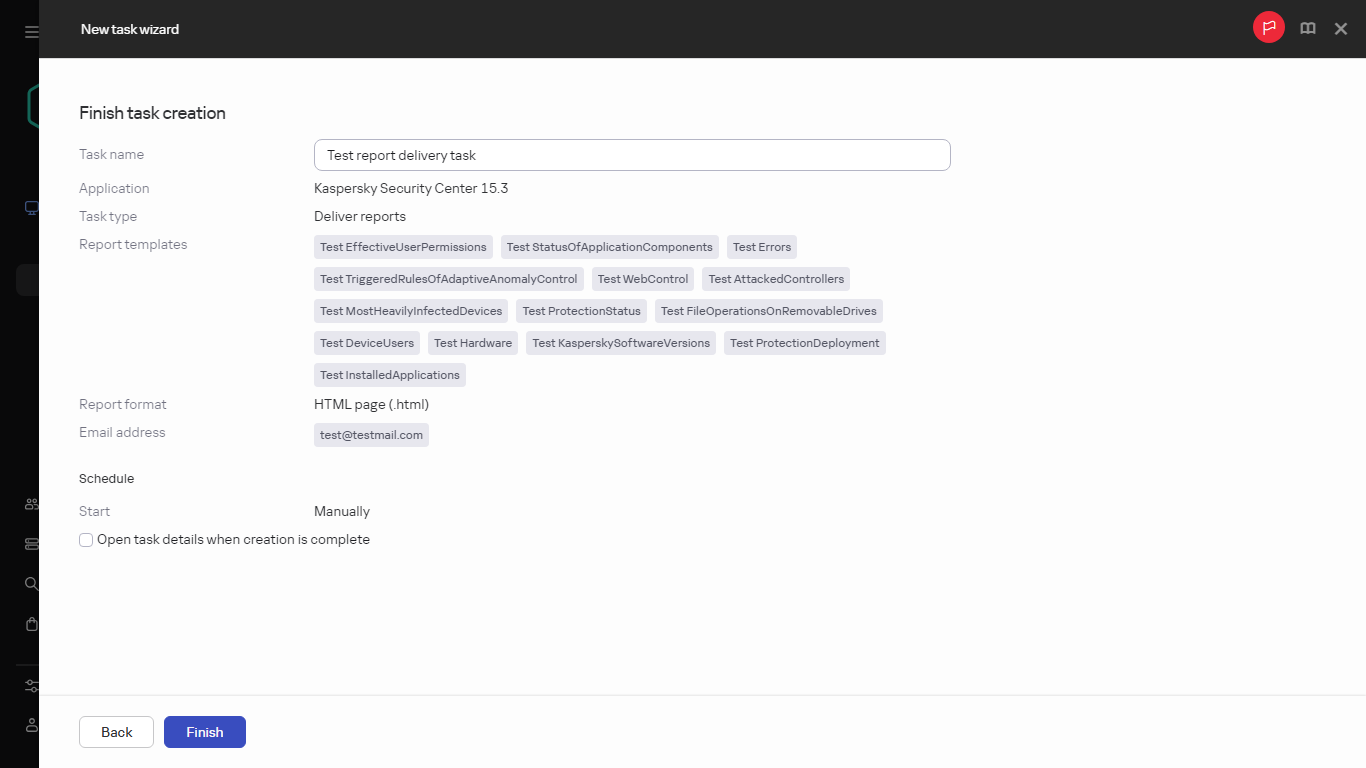
Task: Select the monitoring devices icon in sidebar
Action: (x=30, y=208)
